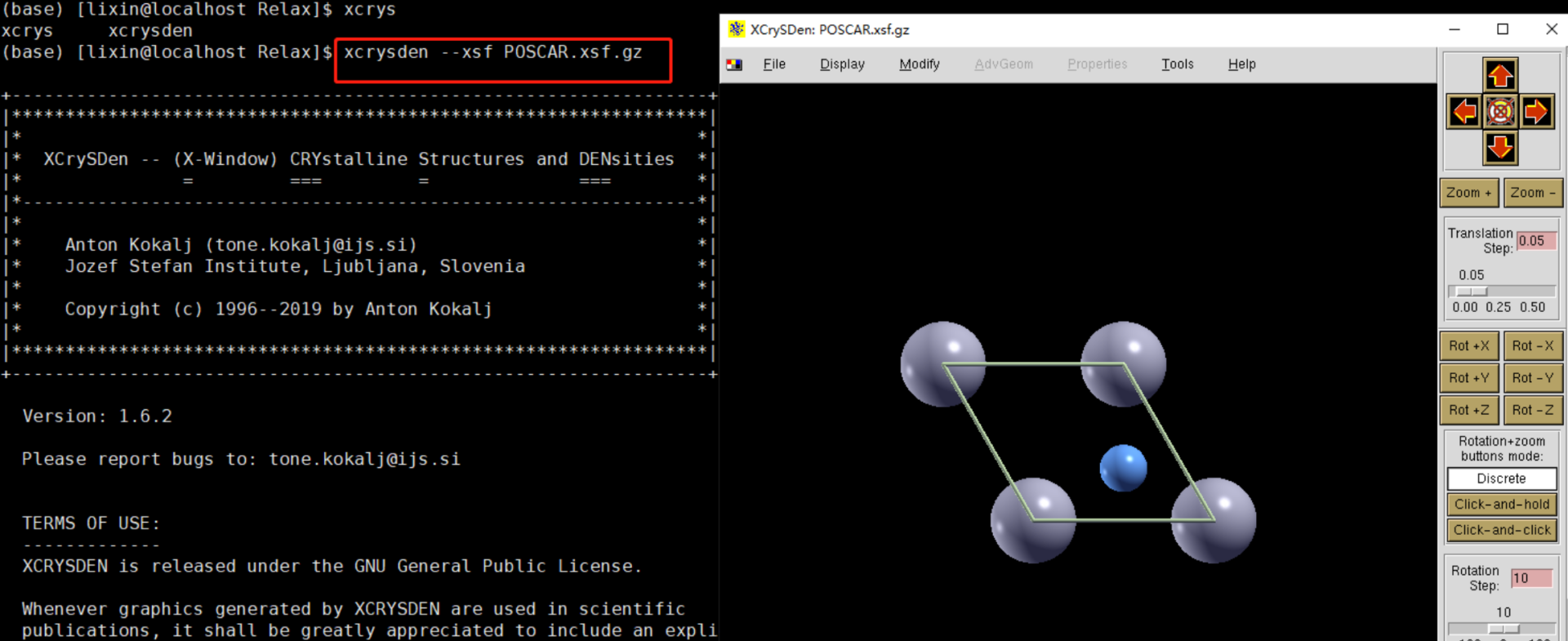Click the flag icon left of File menu
1568x641 pixels.
pos(734,65)
